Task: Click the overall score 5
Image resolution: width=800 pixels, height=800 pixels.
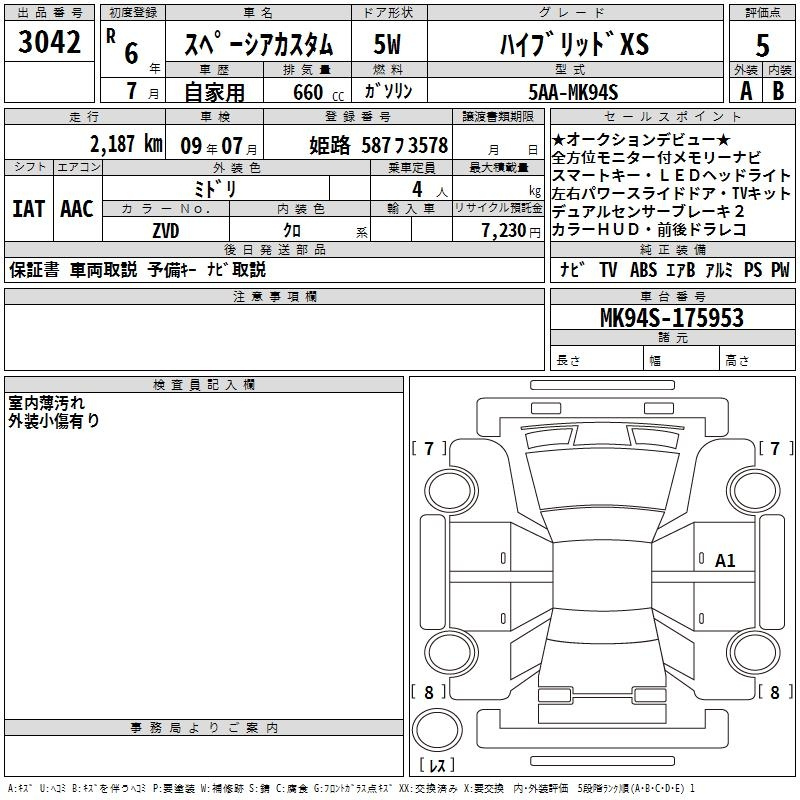Action: pos(762,46)
